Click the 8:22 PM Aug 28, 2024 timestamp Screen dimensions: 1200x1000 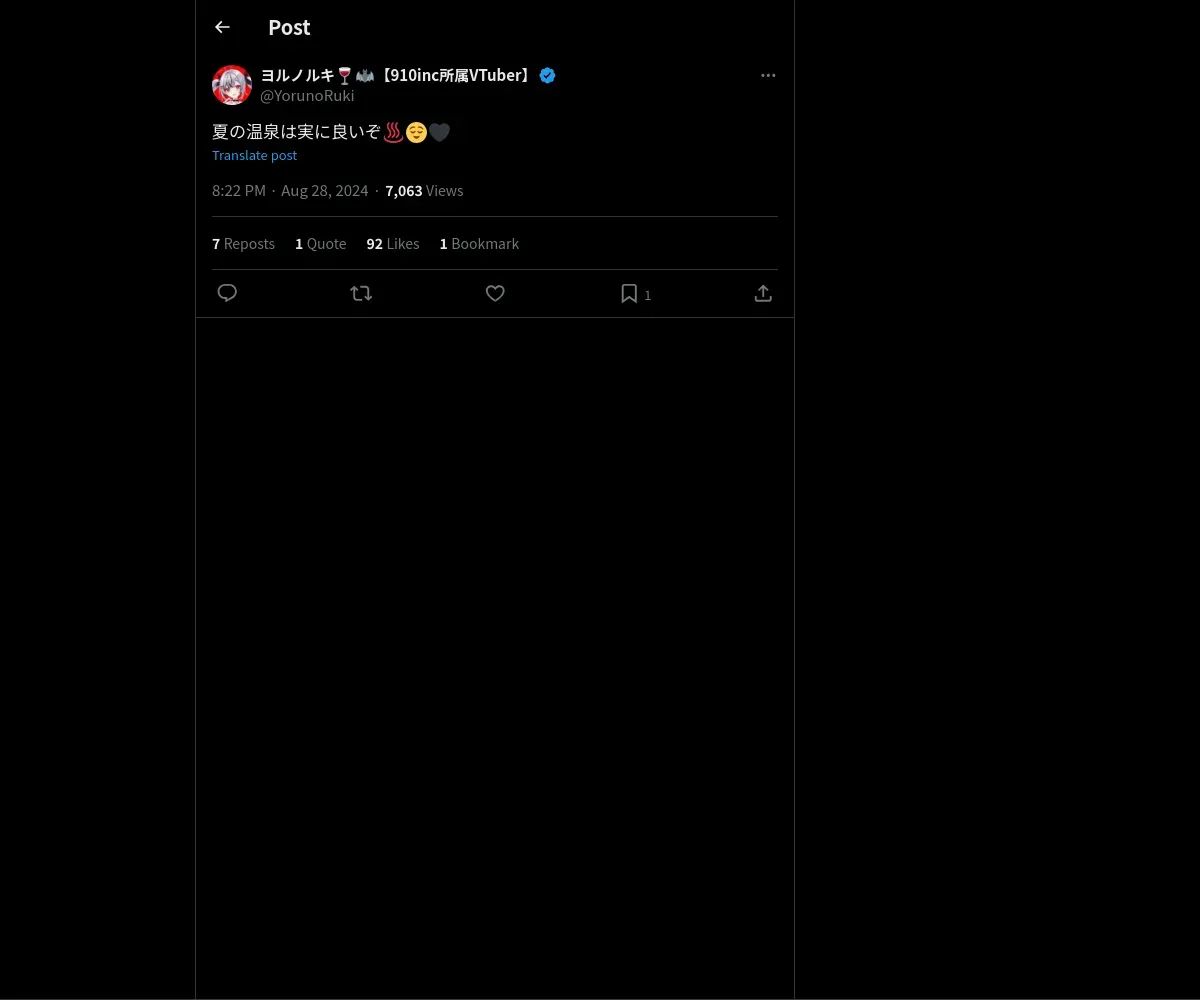(290, 191)
